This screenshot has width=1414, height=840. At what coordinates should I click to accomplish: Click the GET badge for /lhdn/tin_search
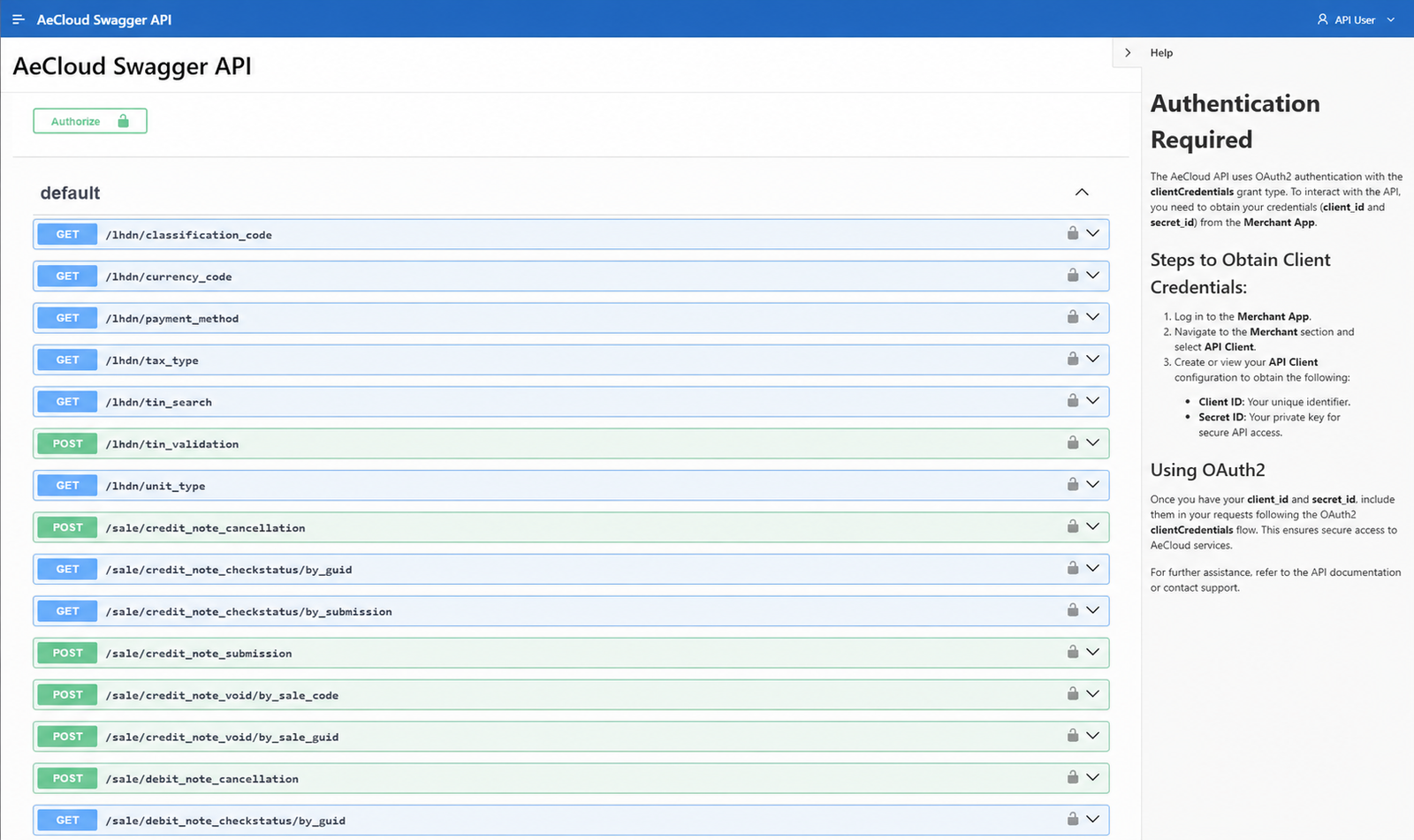pos(67,402)
